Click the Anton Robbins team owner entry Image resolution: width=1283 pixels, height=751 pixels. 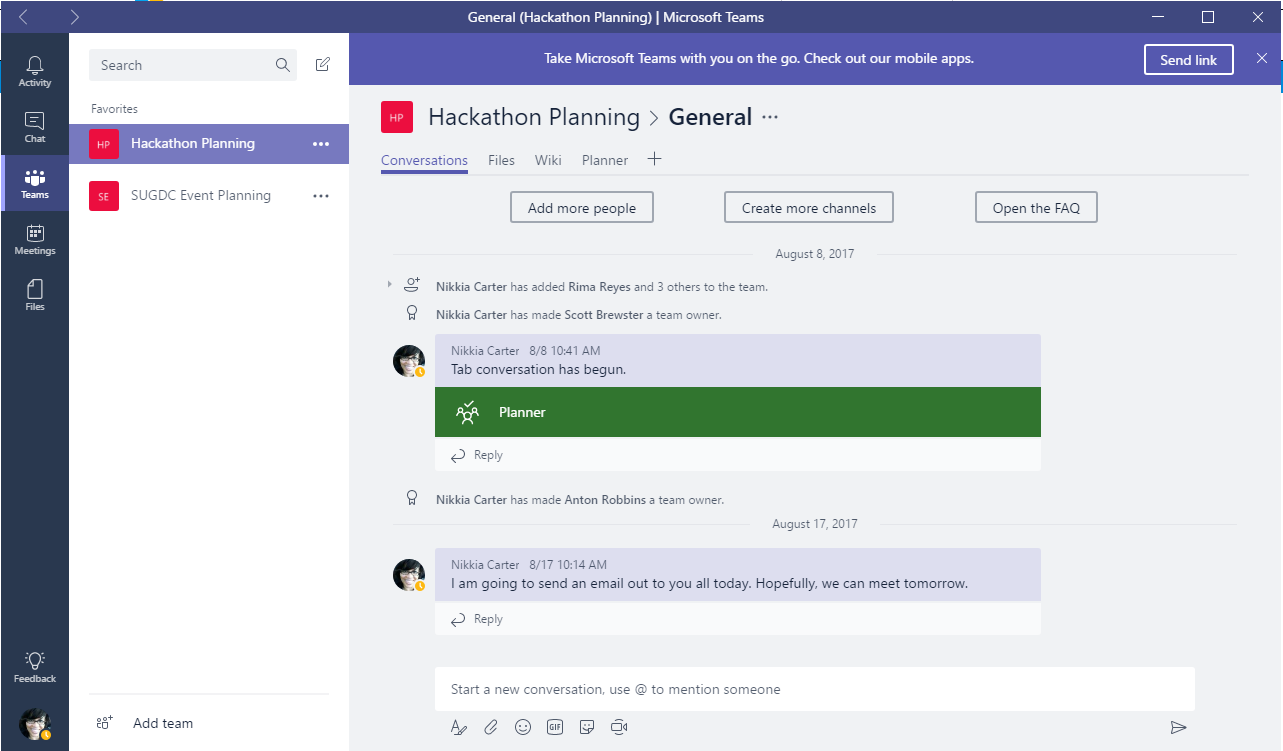tap(580, 499)
